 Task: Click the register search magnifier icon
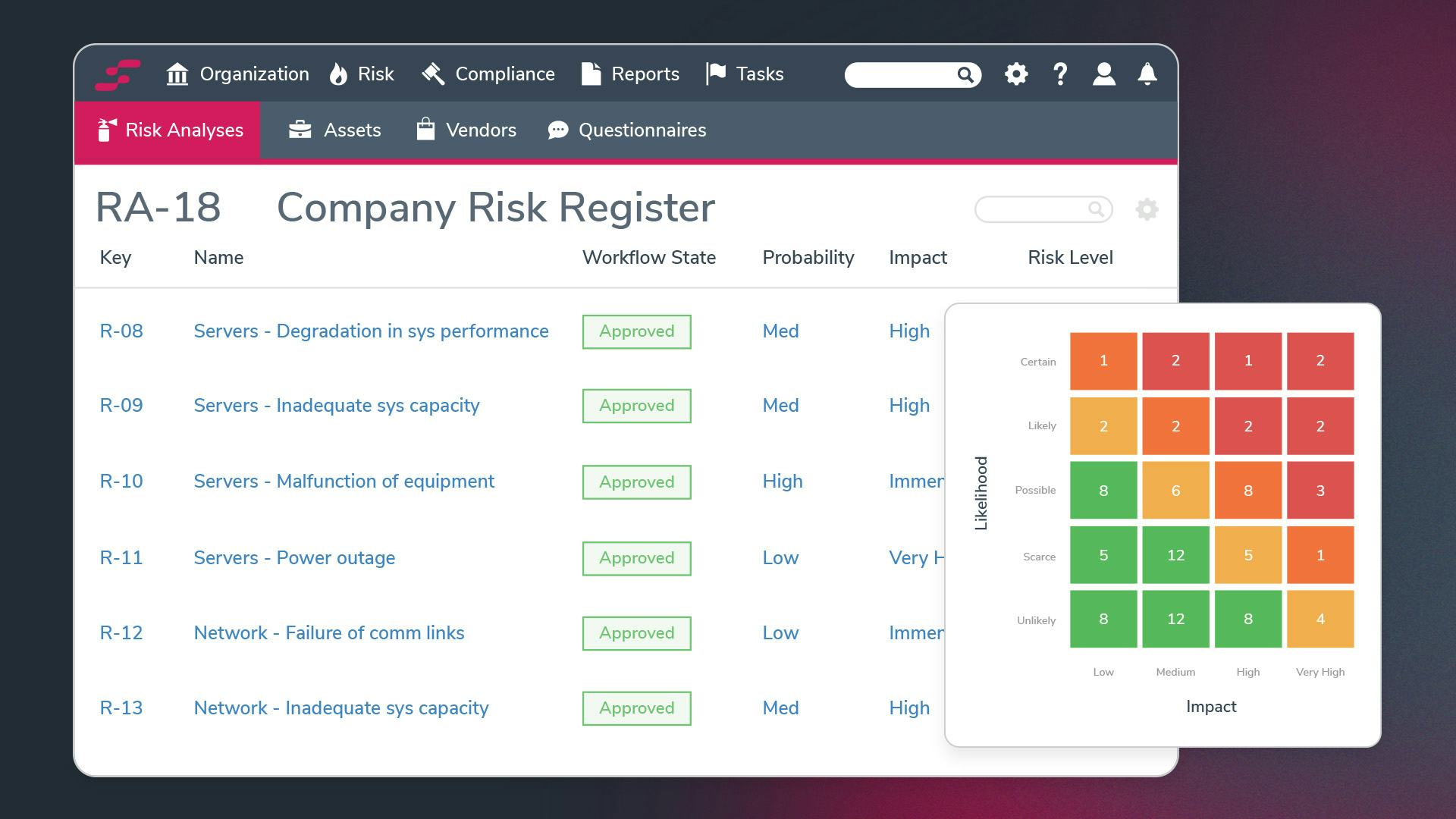point(1096,209)
